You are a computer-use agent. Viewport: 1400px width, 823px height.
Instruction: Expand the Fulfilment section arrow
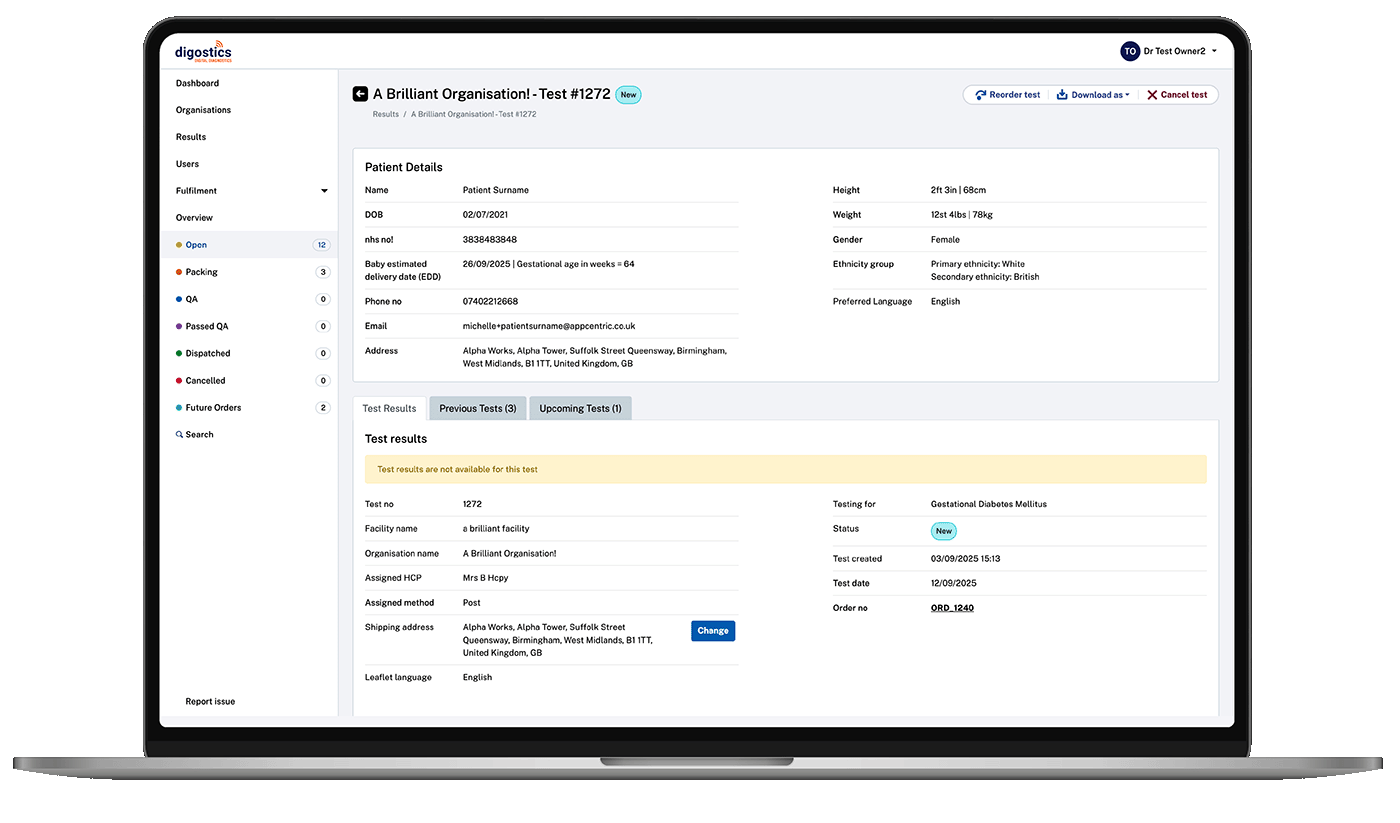coord(324,191)
